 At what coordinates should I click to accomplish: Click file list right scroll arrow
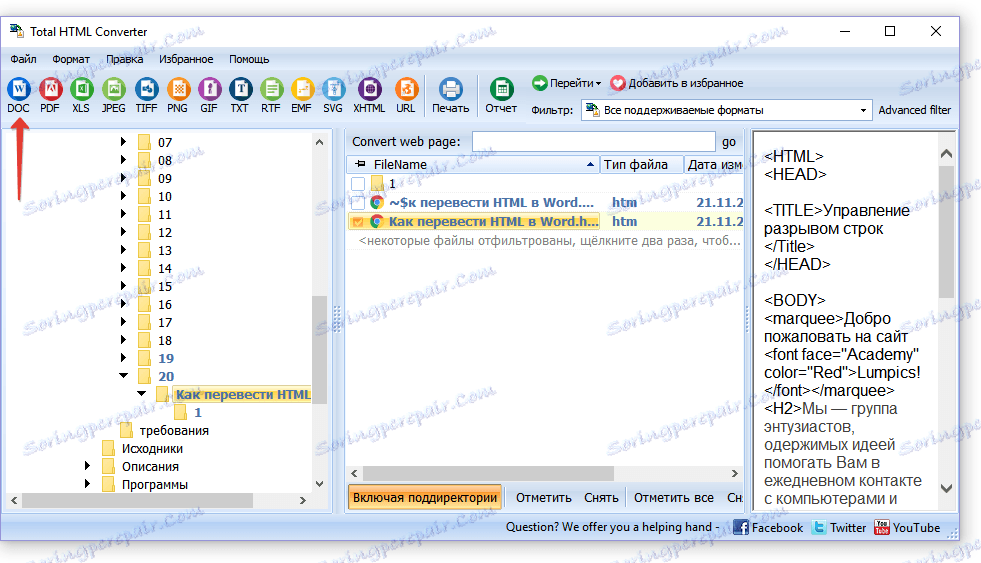(x=734, y=474)
